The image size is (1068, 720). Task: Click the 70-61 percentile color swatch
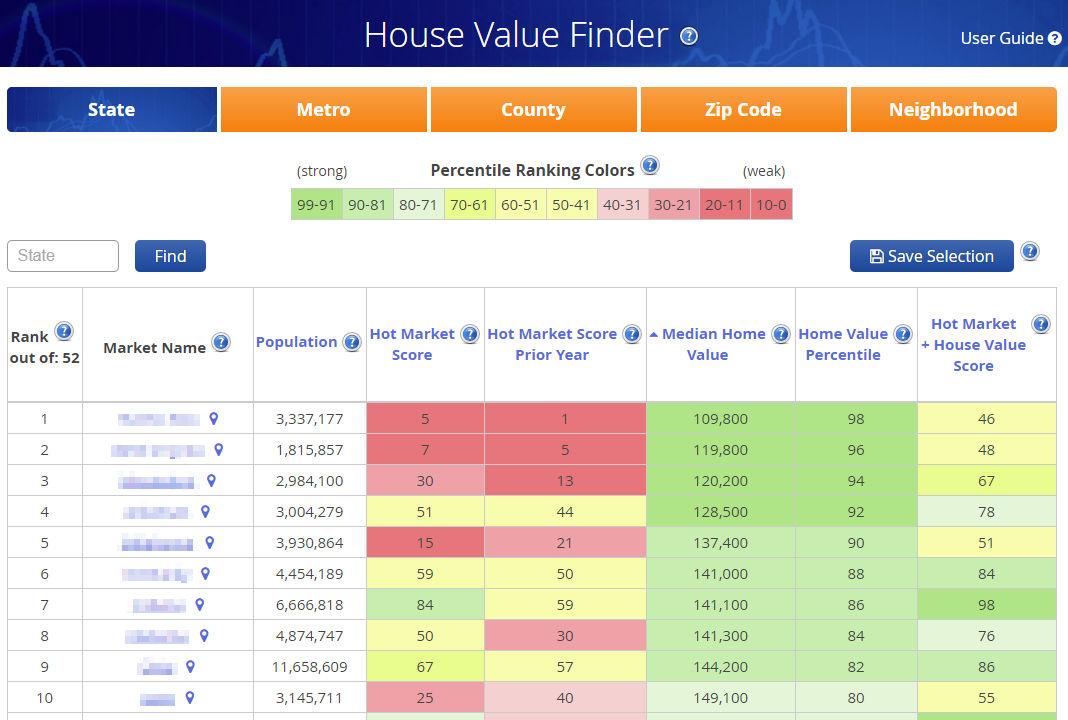tap(469, 204)
